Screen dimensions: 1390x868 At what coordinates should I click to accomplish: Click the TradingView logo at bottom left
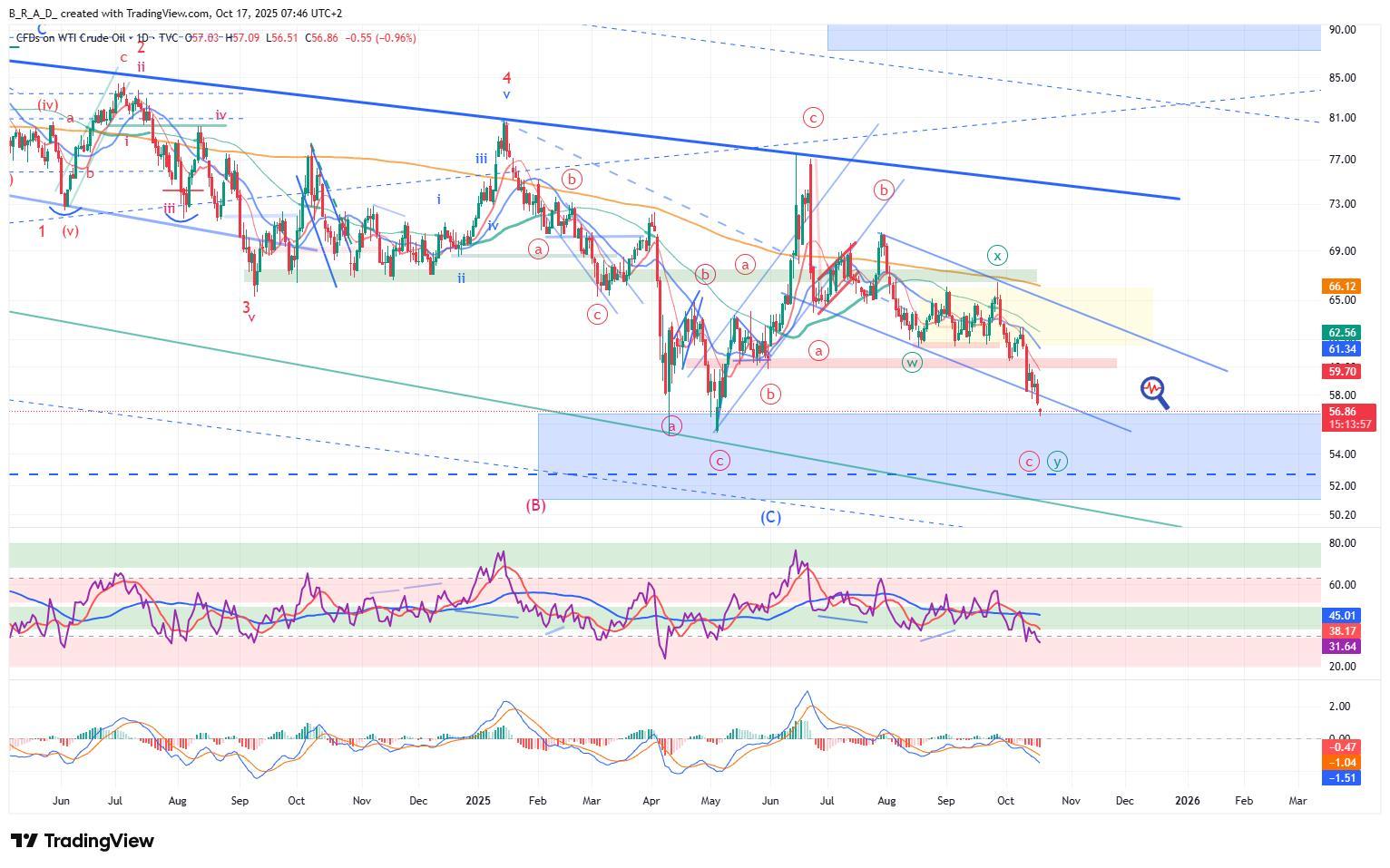[x=83, y=841]
